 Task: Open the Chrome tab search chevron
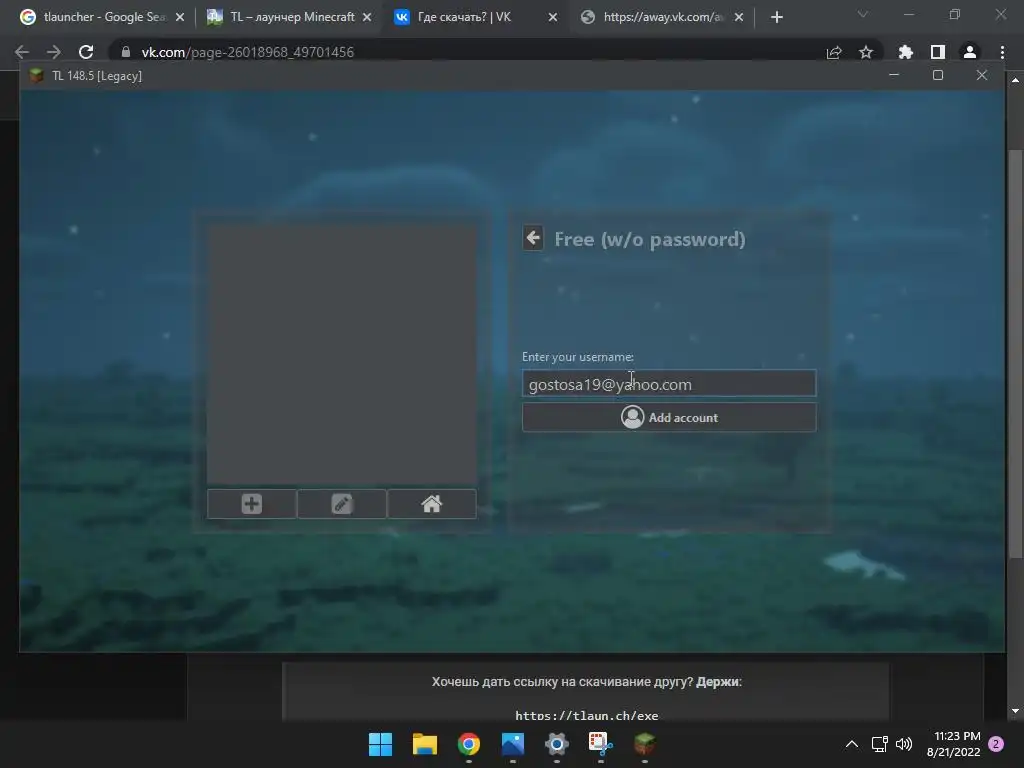pos(863,14)
